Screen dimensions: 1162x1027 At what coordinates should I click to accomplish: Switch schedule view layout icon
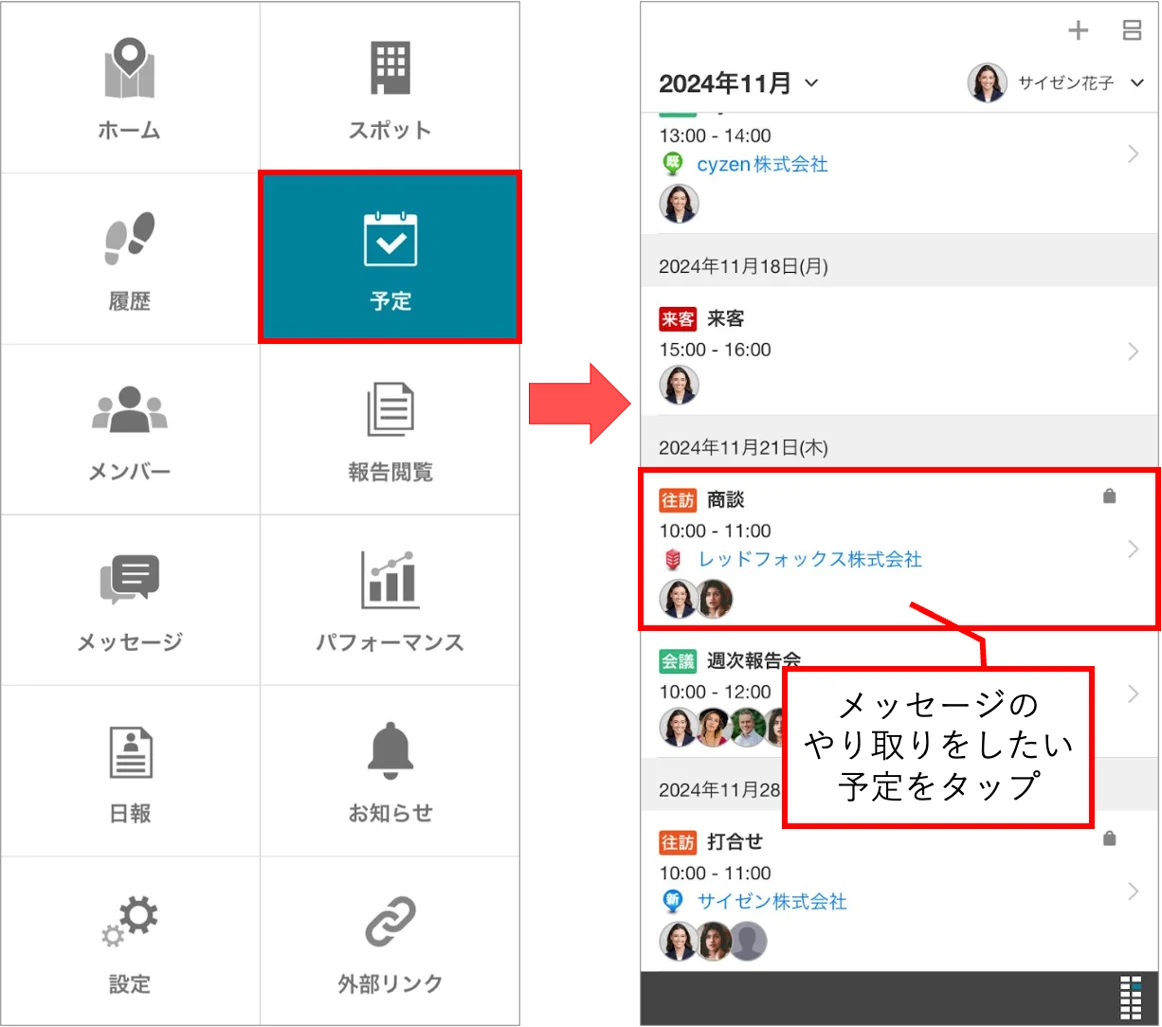point(1132,30)
